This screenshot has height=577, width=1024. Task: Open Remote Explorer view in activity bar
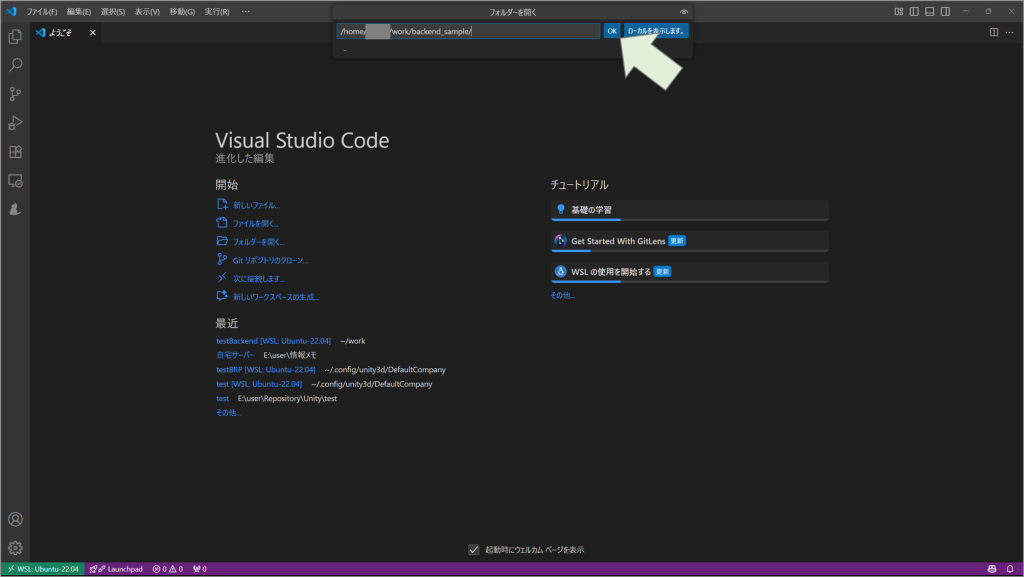tap(15, 181)
